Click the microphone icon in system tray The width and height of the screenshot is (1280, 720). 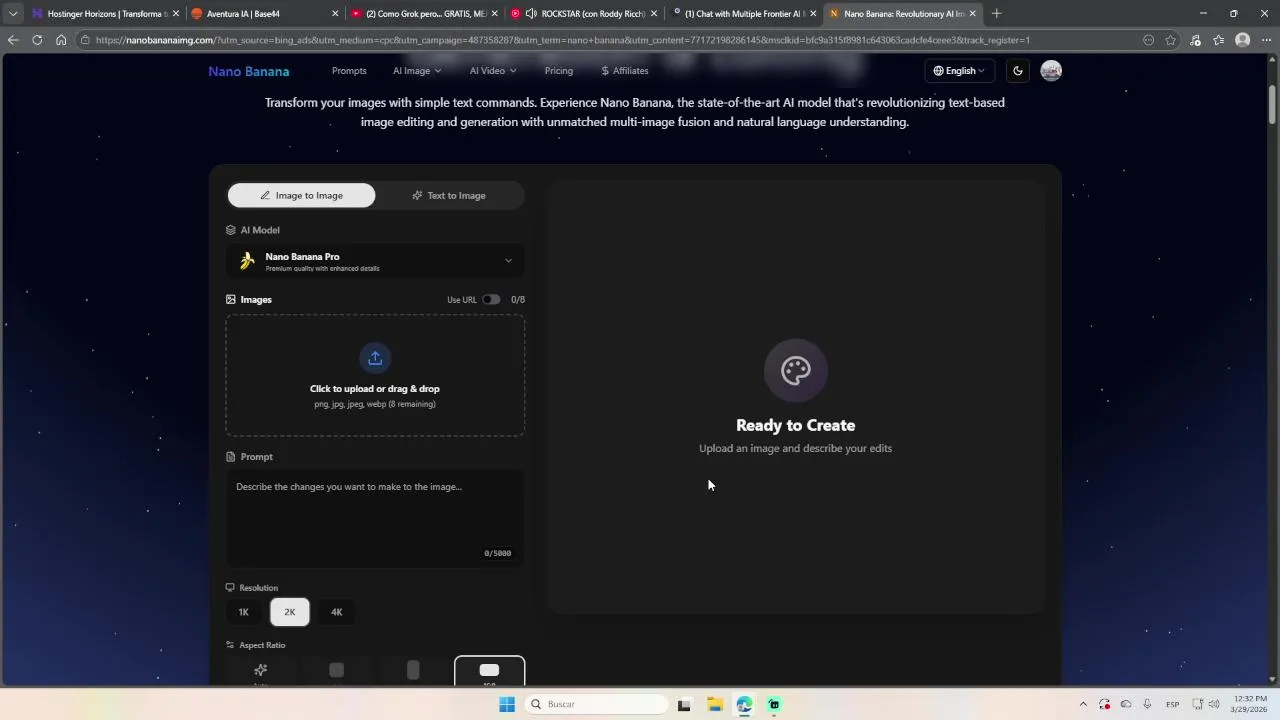coord(1147,704)
